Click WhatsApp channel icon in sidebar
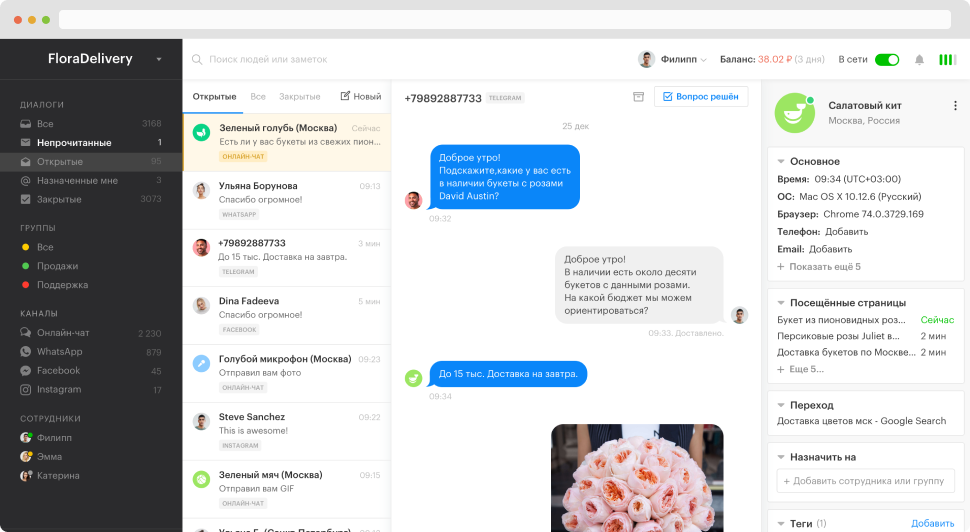The height and width of the screenshot is (532, 970). [x=25, y=351]
